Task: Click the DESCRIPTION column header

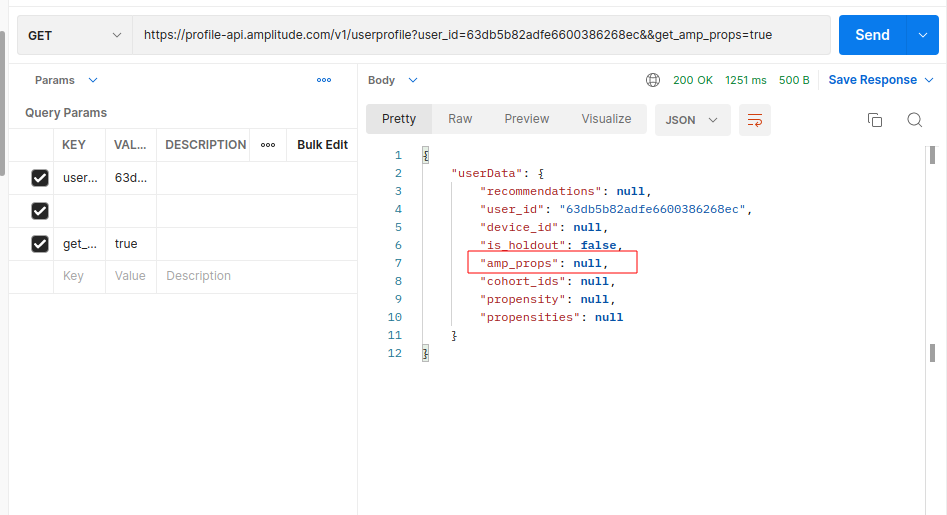Action: coord(205,145)
